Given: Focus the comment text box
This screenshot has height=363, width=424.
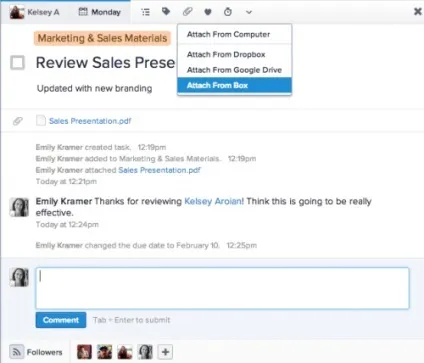Looking at the screenshot, I should click(222, 288).
